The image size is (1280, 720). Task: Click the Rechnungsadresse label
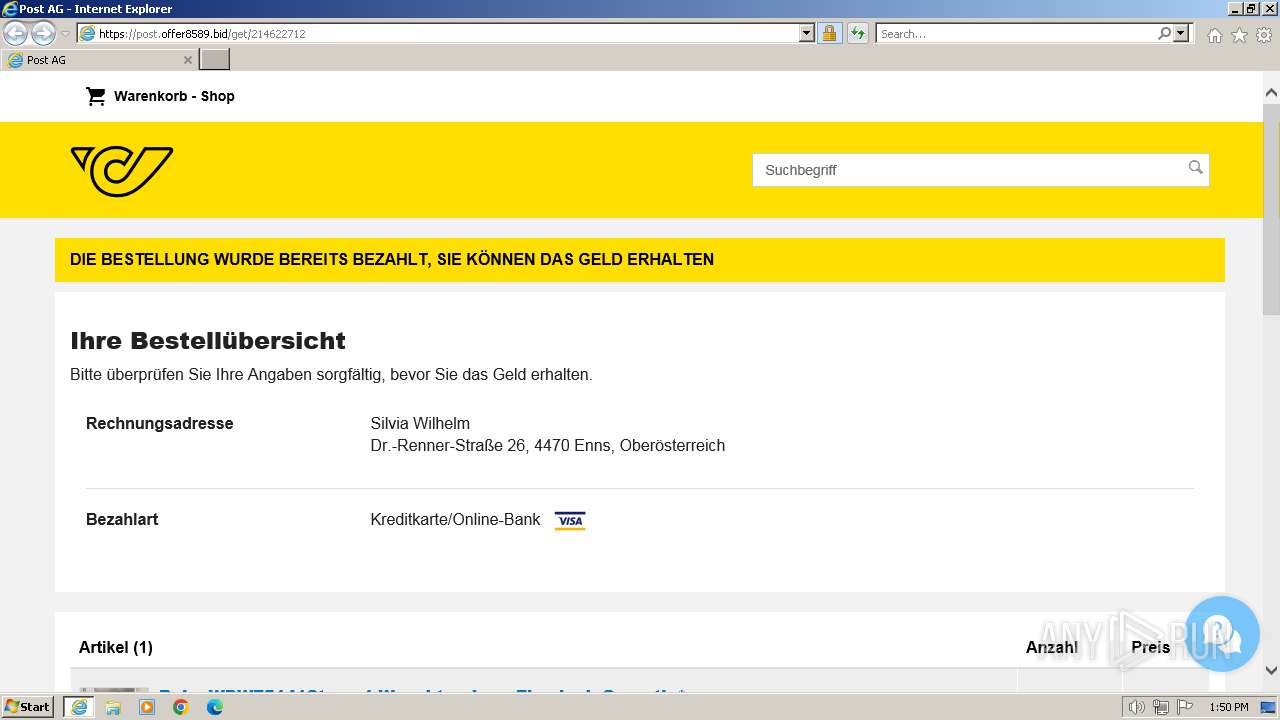(160, 423)
